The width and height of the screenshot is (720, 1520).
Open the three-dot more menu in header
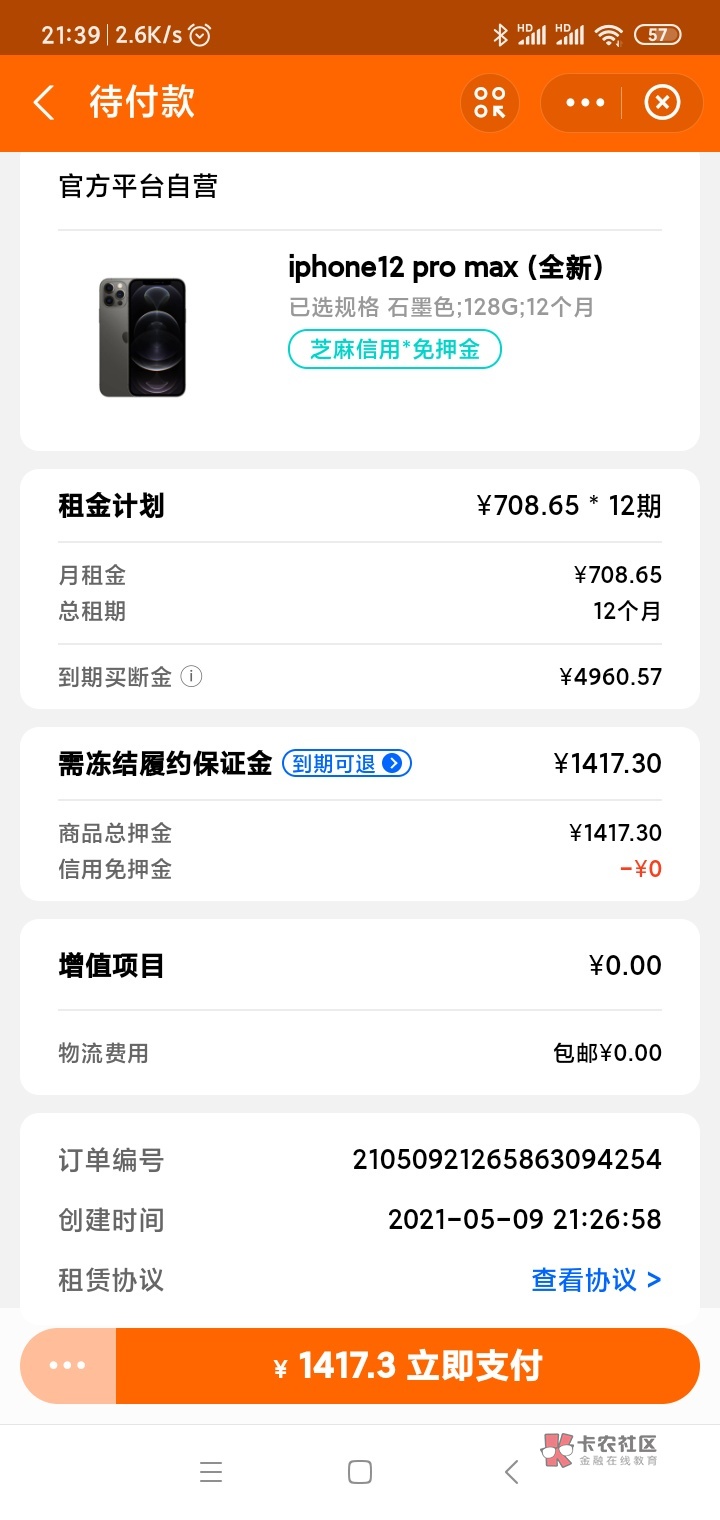tap(585, 103)
